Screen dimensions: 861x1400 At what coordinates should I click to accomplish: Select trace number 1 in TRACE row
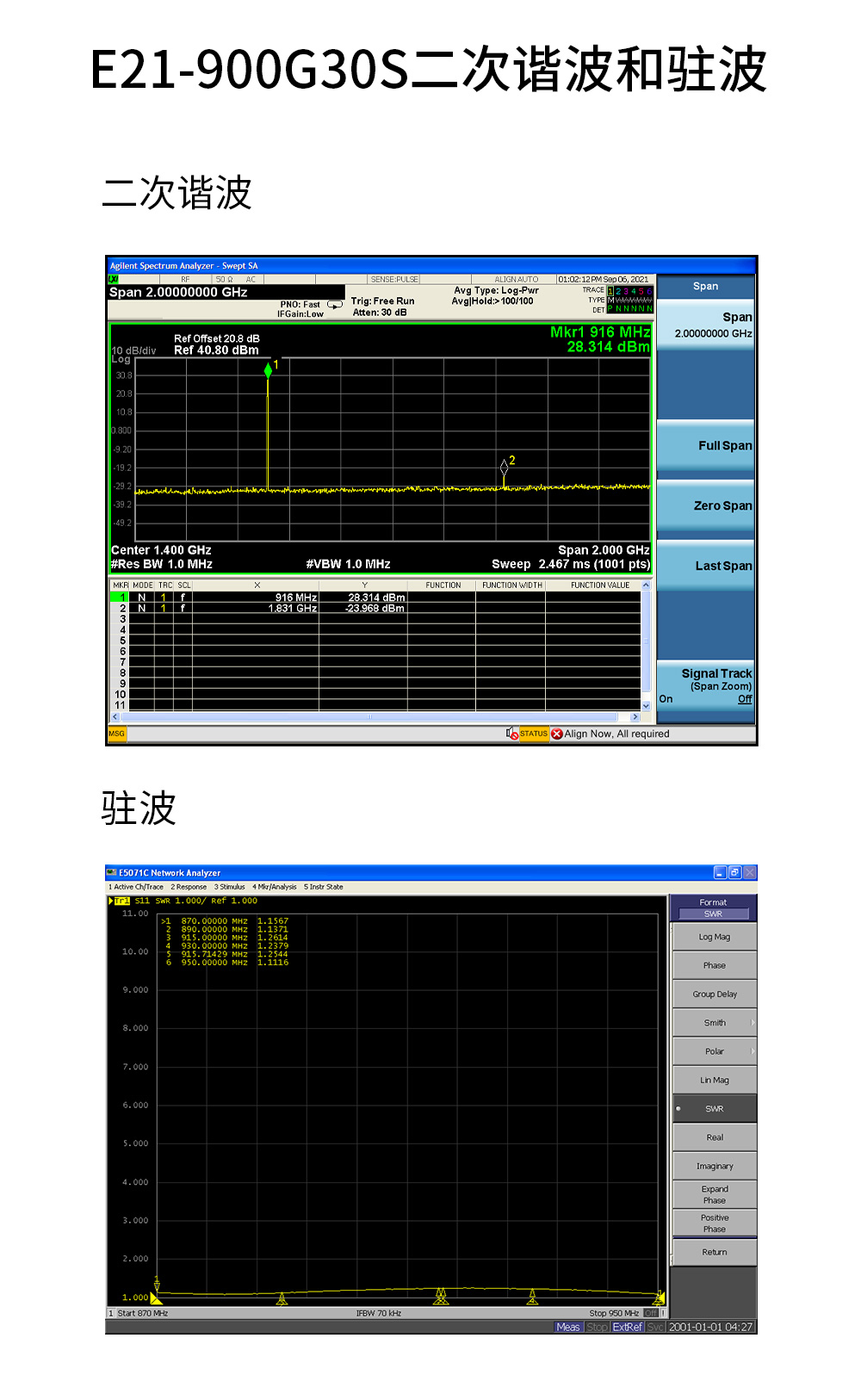[610, 291]
